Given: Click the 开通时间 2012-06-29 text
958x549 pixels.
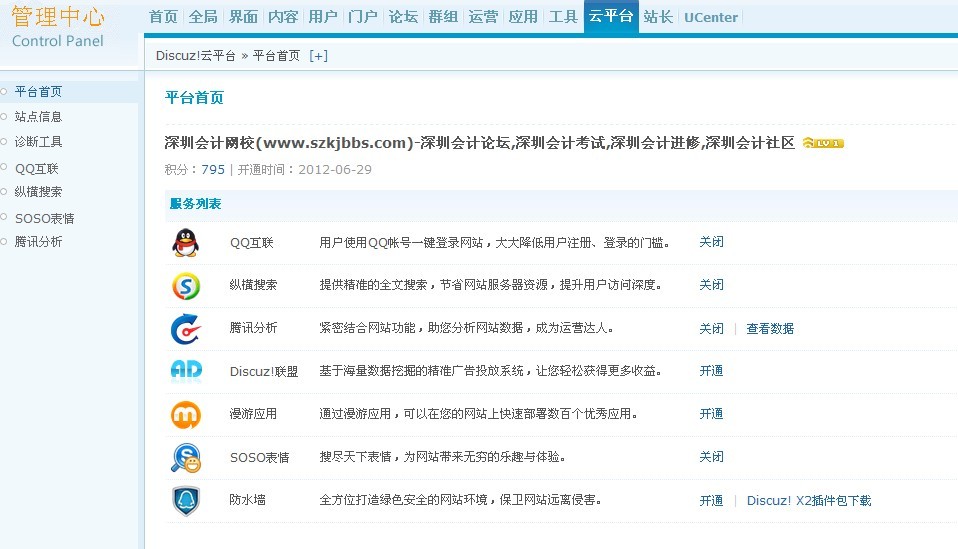Looking at the screenshot, I should click(304, 169).
